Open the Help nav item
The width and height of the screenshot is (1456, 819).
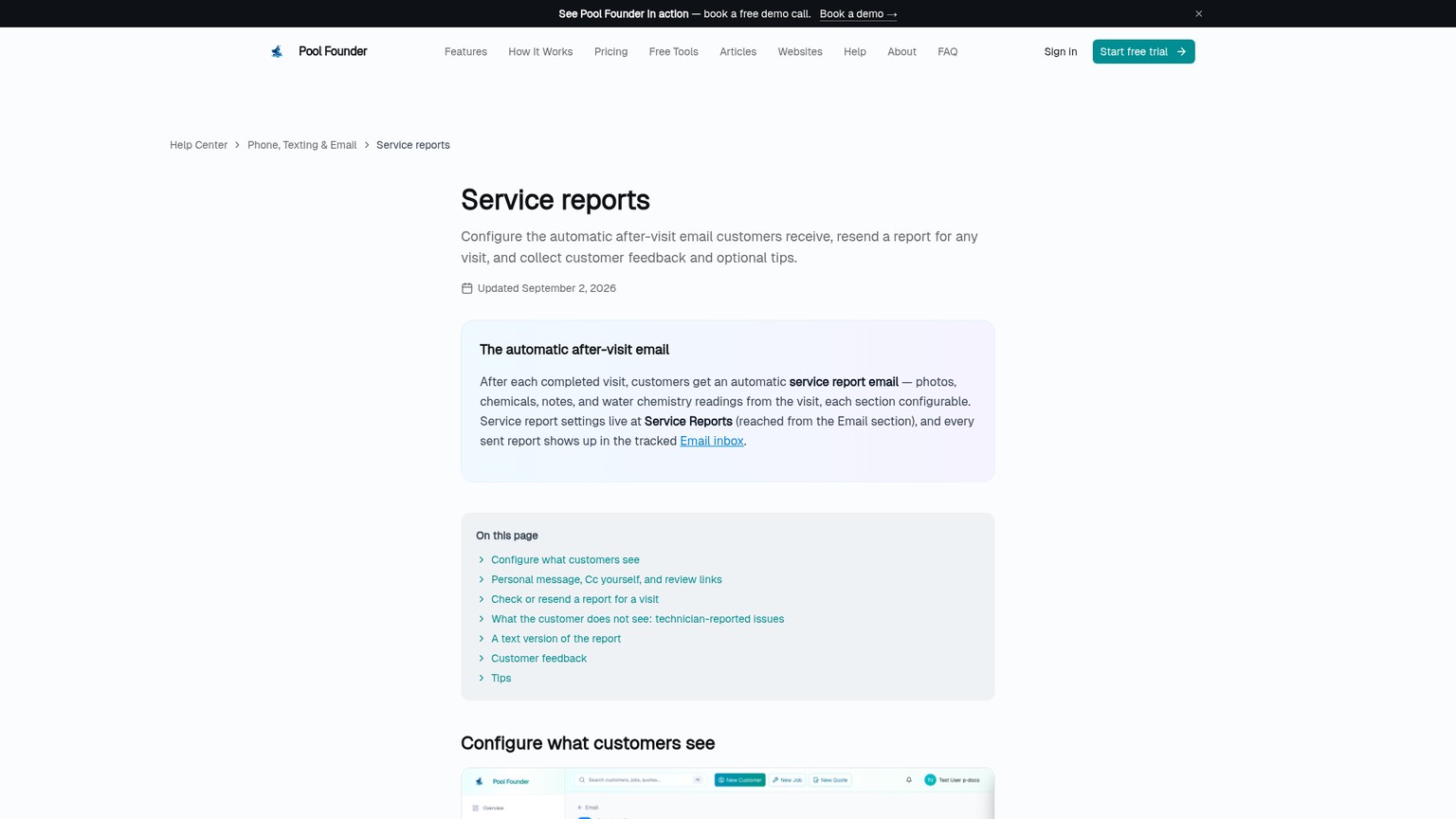click(x=855, y=51)
